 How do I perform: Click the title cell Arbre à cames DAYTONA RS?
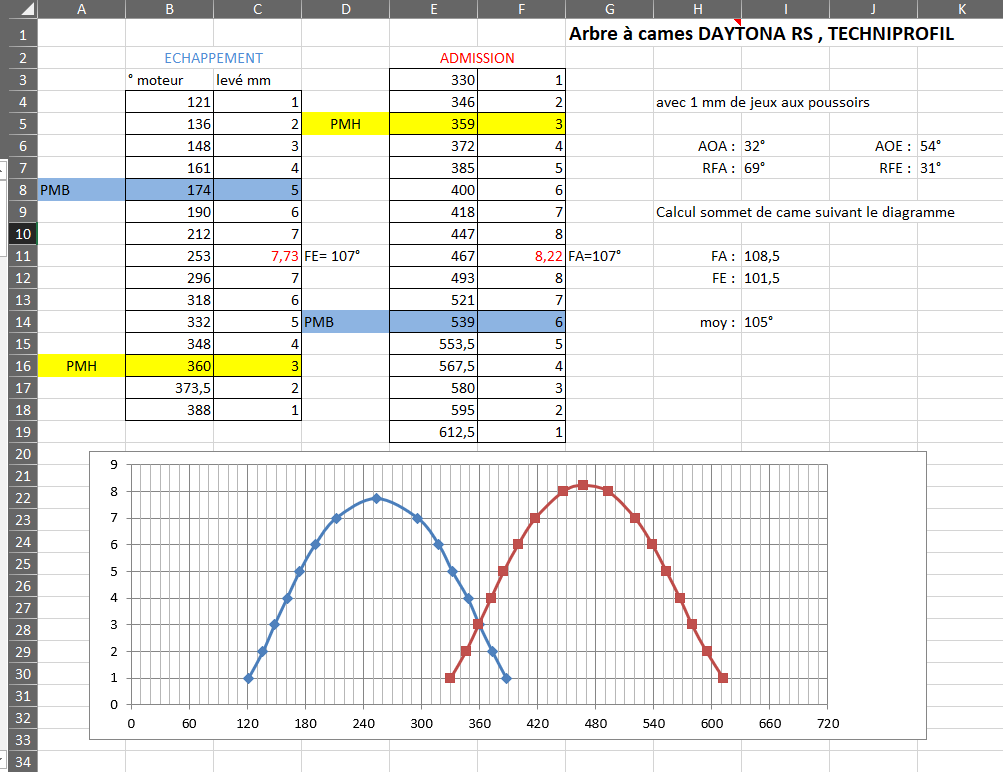761,34
